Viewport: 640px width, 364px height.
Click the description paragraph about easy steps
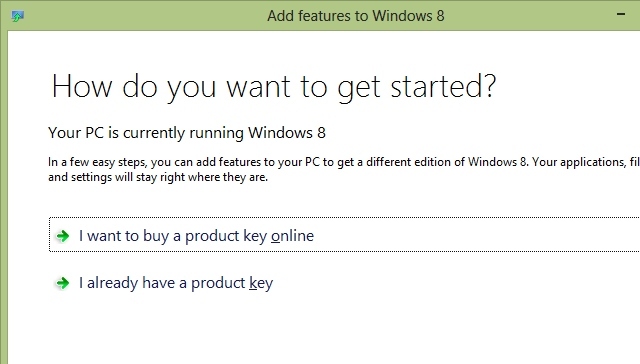[344, 169]
